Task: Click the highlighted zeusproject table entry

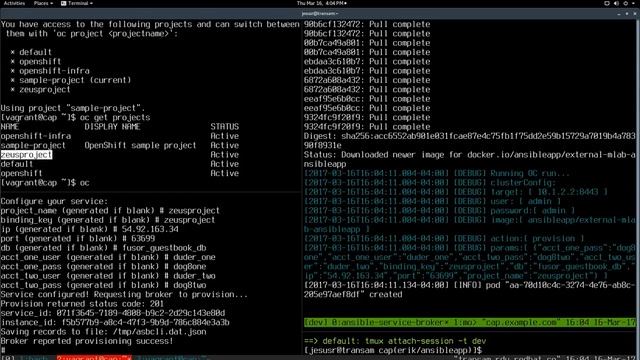Action: pos(26,155)
